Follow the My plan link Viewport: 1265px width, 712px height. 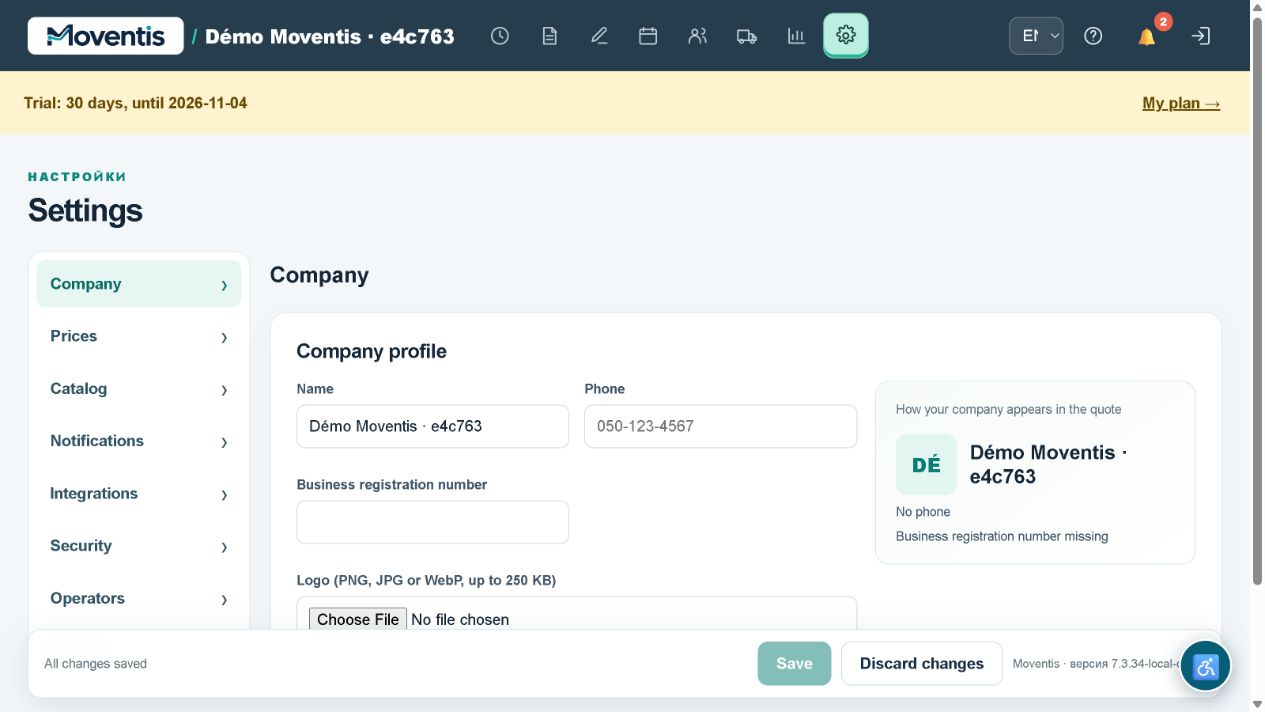tap(1181, 103)
